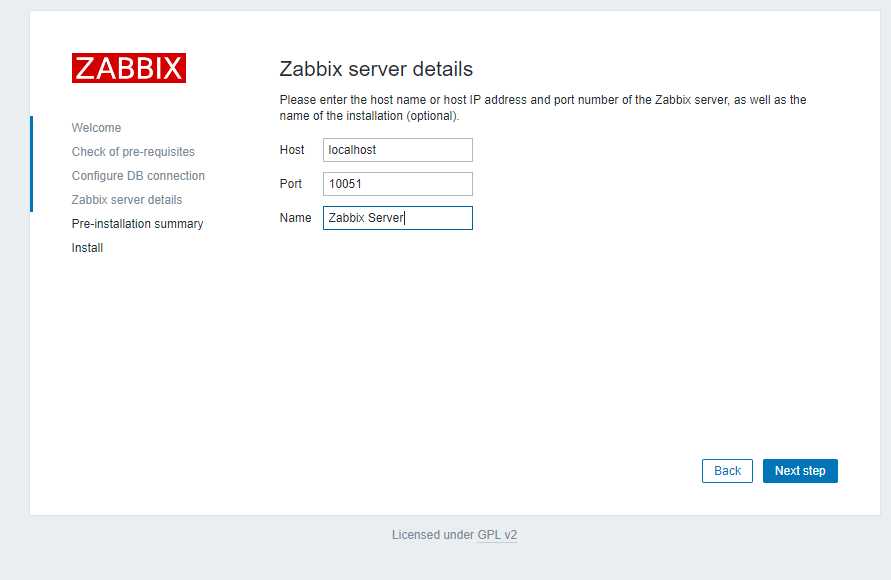Select the Install step in sidebar
Image resolution: width=891 pixels, height=580 pixels.
click(87, 248)
